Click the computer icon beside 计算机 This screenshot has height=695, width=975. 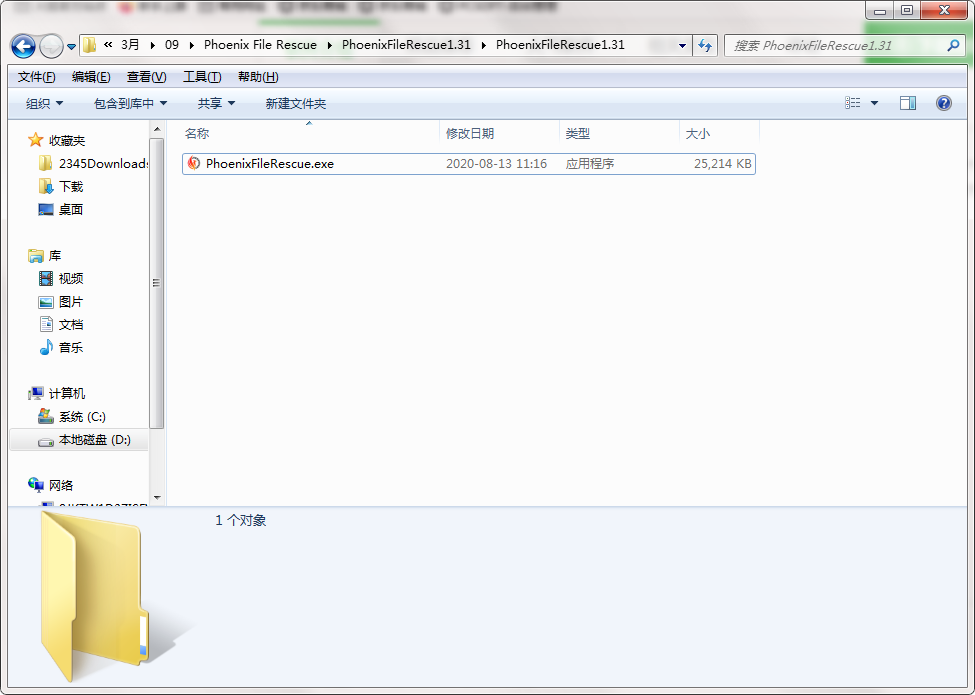pyautogui.click(x=35, y=394)
